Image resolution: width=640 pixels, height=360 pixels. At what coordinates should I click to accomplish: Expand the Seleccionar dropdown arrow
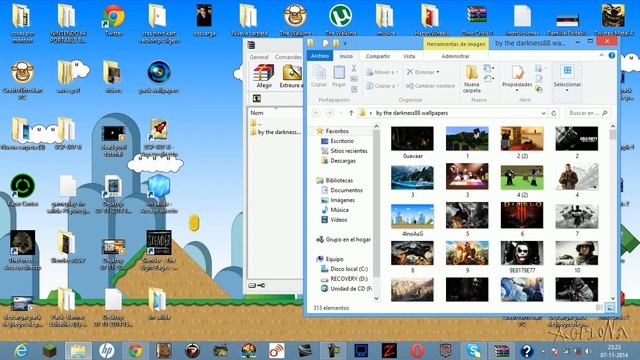coord(567,90)
